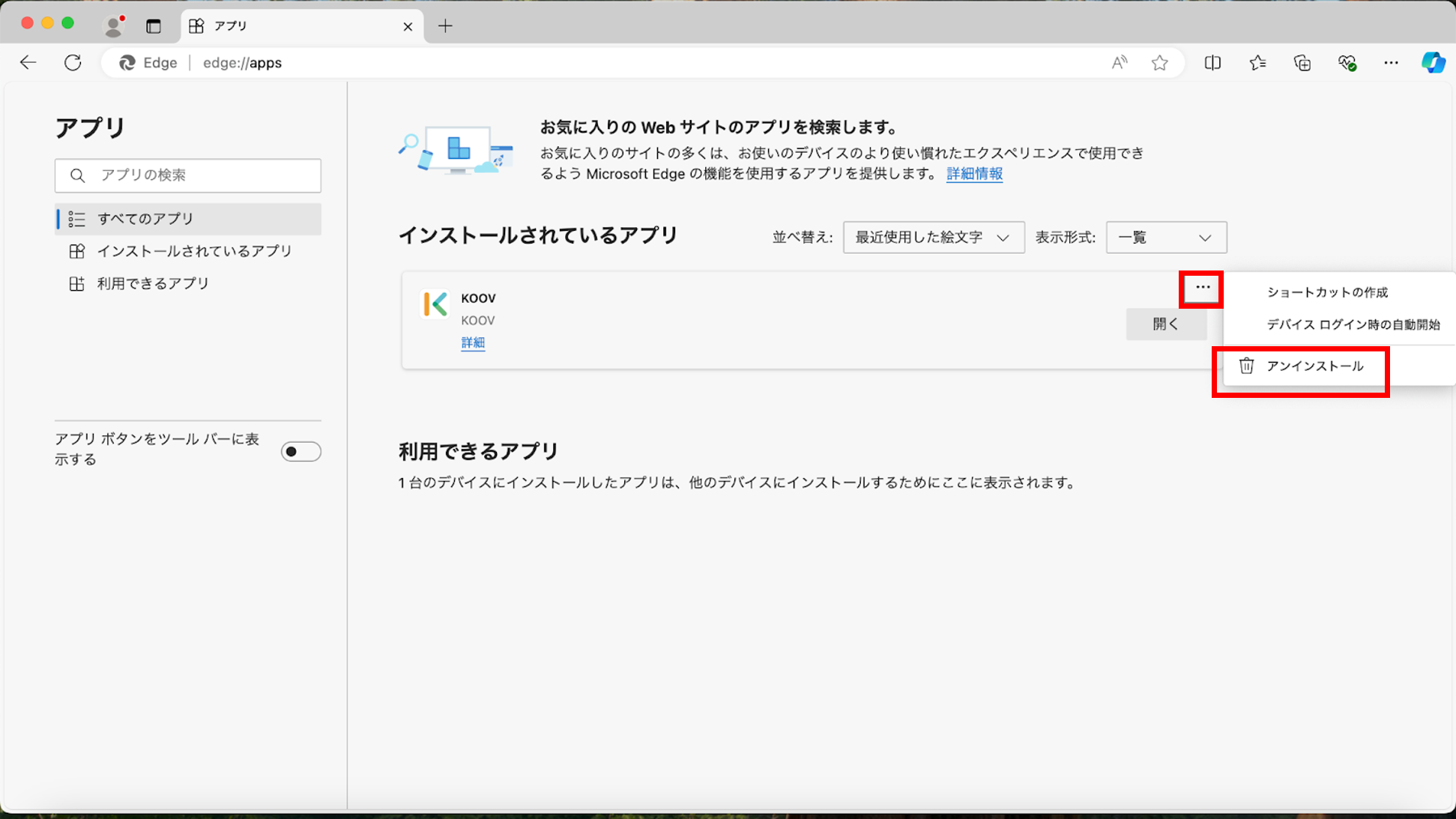Open the 表示形式 display format dropdown
The width and height of the screenshot is (1456, 819).
click(x=1166, y=238)
